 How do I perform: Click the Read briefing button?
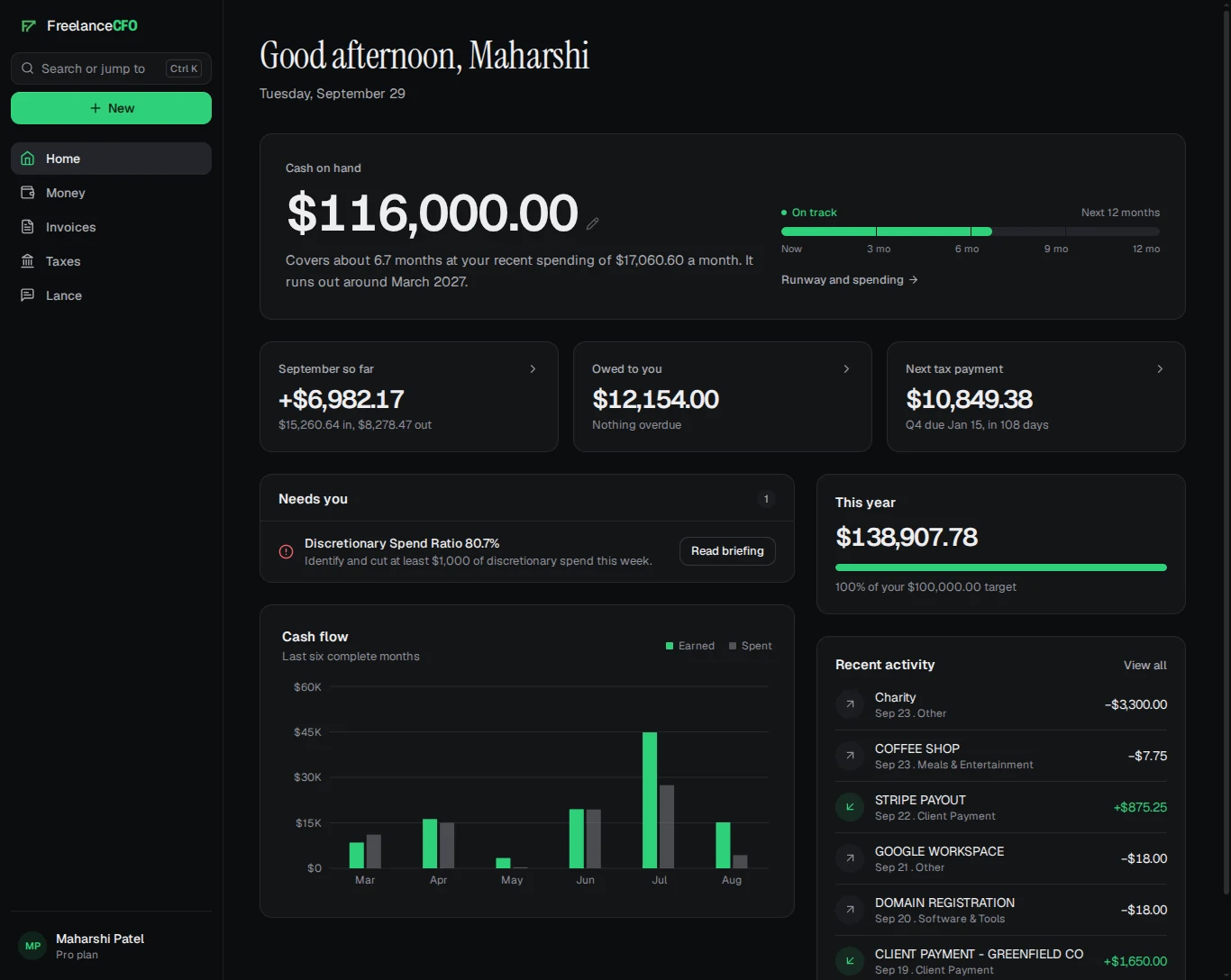click(727, 551)
